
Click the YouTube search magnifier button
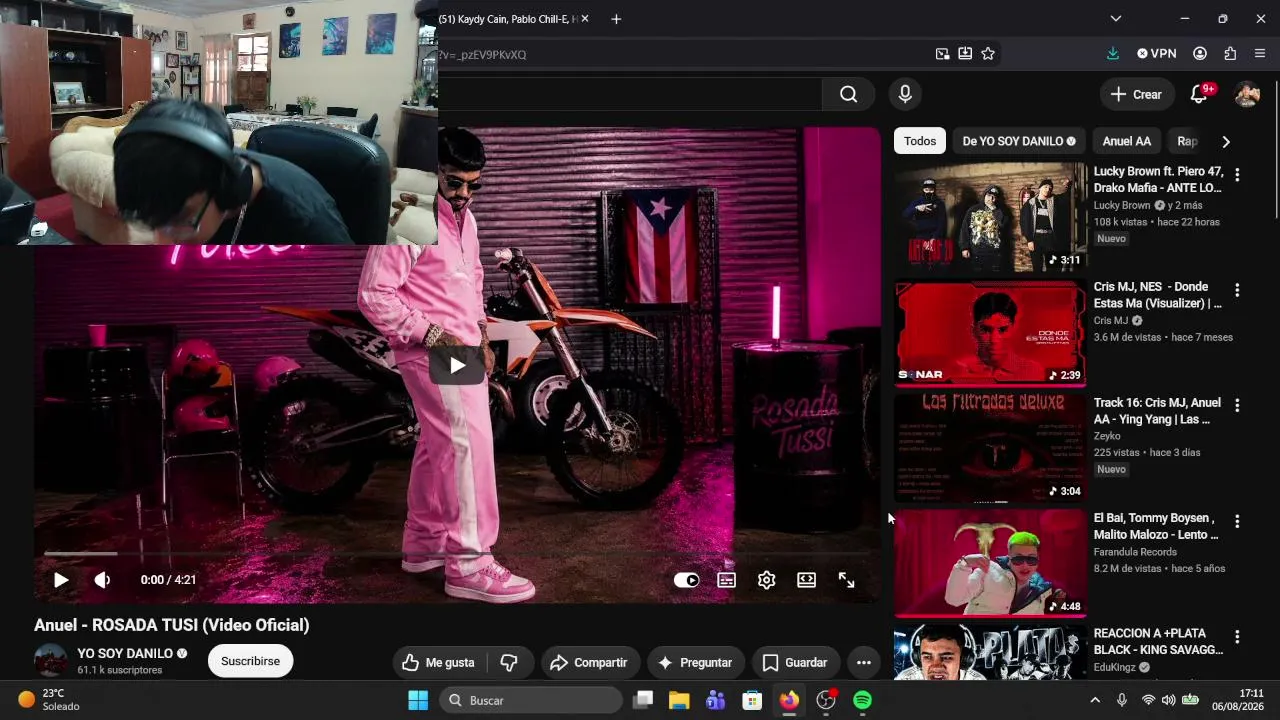pyautogui.click(x=848, y=94)
